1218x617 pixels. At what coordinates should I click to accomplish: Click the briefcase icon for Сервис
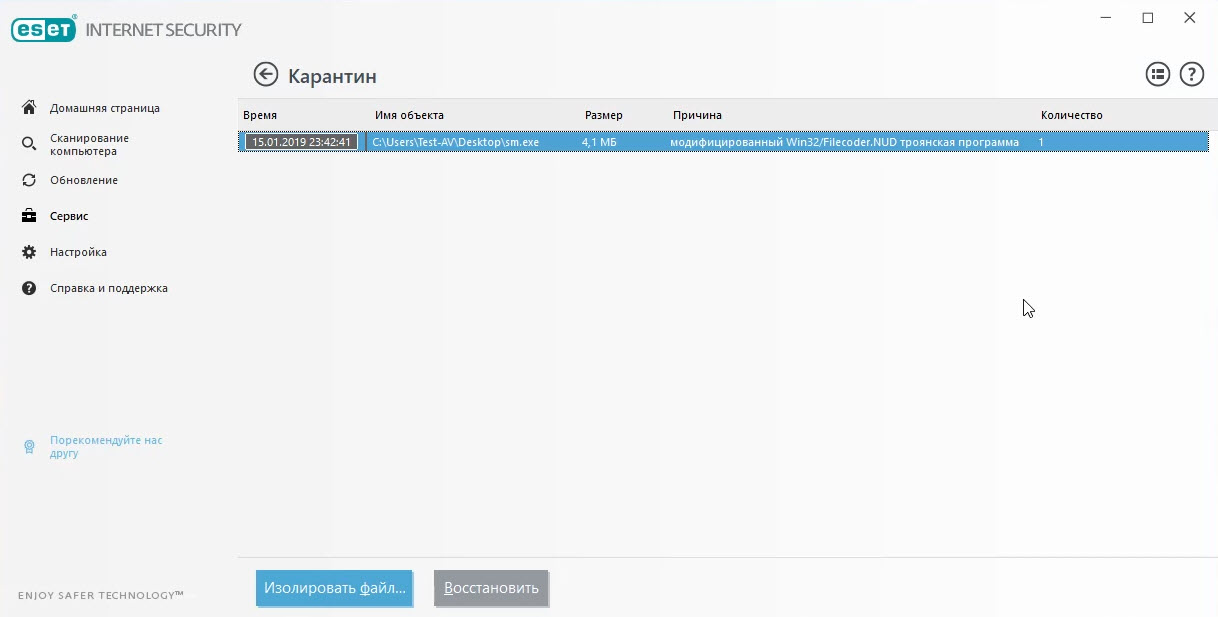pos(29,216)
